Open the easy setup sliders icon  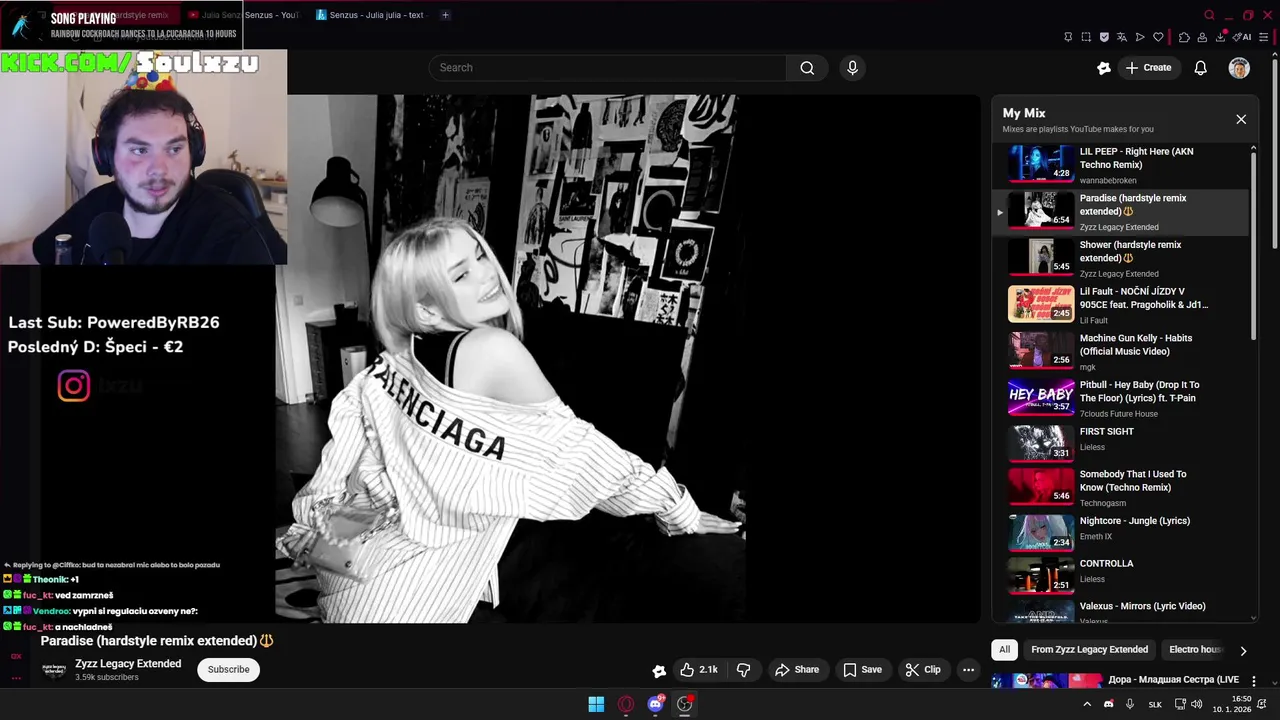[x=1263, y=37]
